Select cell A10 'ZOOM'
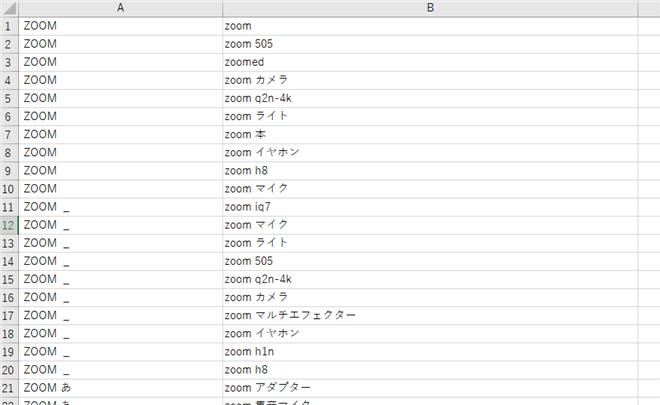660x405 pixels. coord(120,189)
